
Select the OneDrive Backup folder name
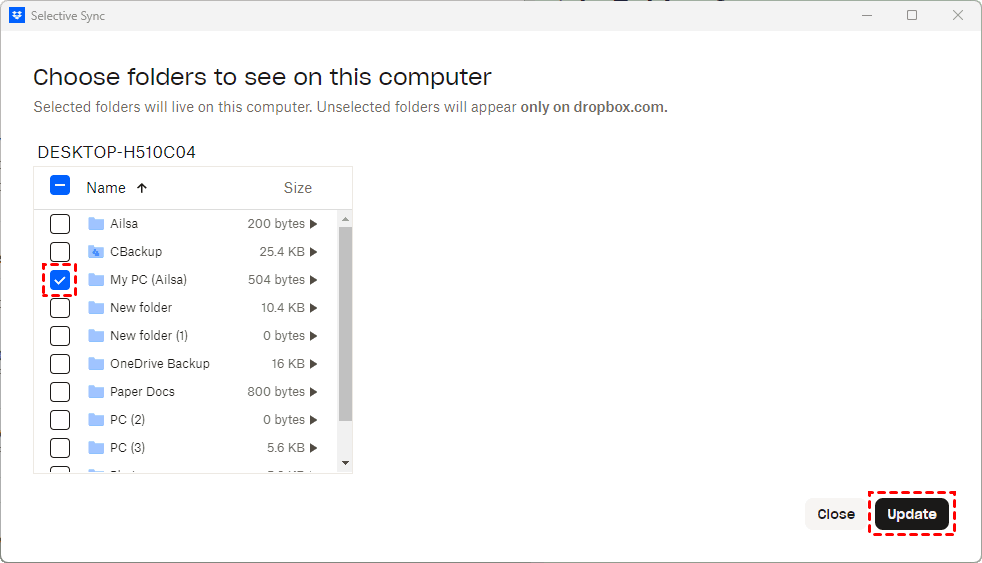click(x=160, y=364)
